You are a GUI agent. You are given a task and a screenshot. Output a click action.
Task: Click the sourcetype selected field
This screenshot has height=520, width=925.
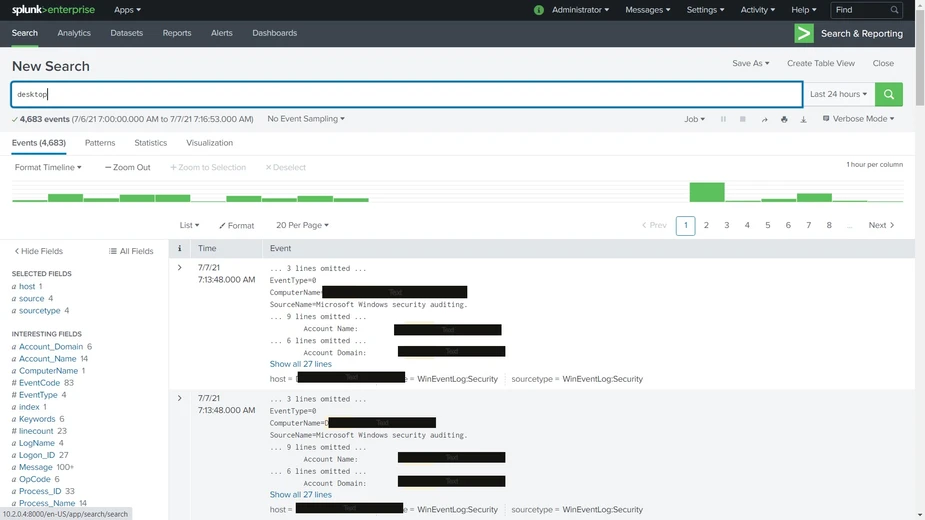tap(40, 310)
